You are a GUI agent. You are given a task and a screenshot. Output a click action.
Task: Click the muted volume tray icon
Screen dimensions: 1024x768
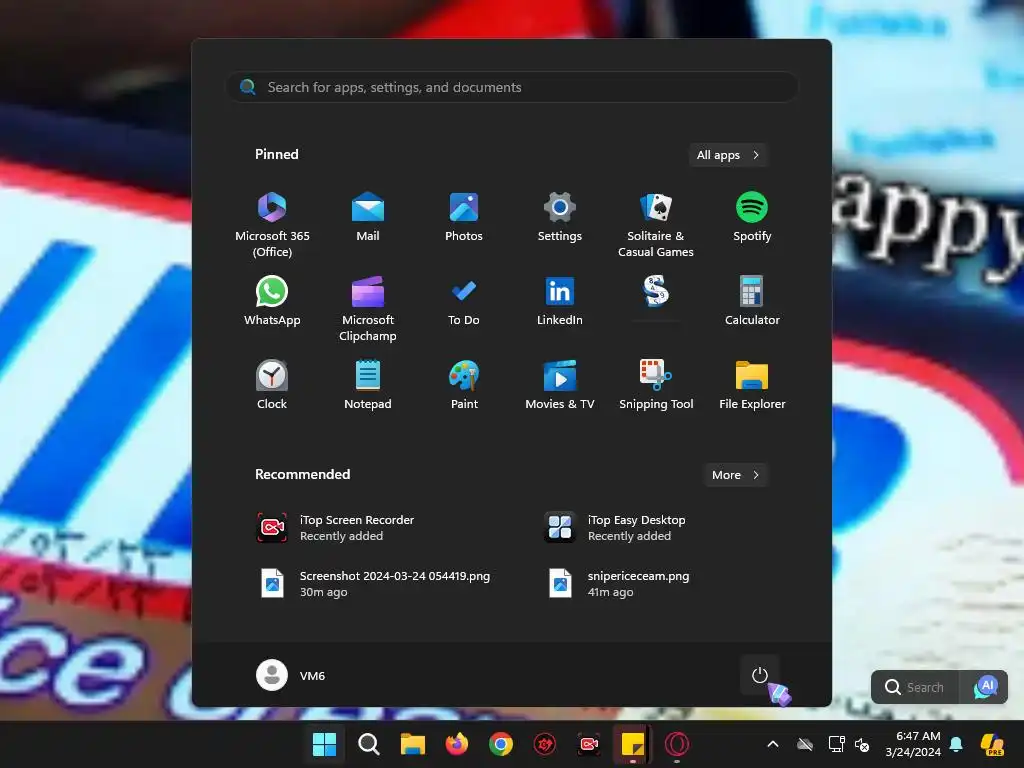862,744
